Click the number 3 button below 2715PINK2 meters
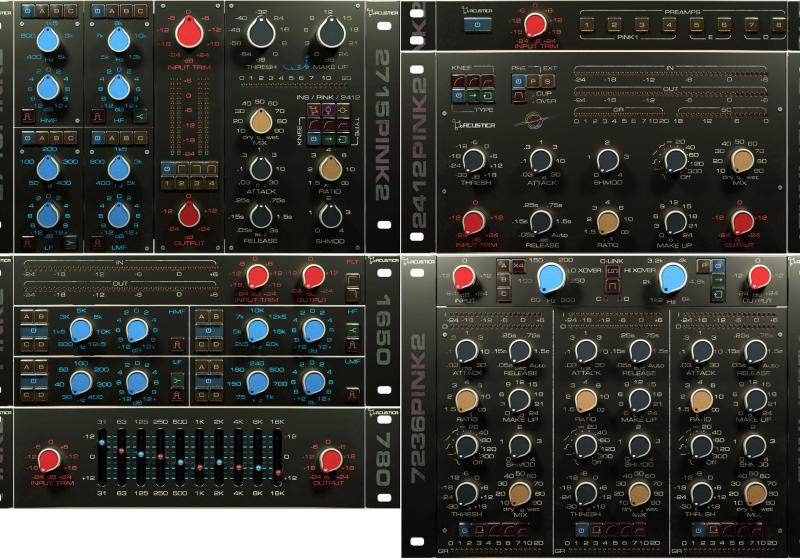The image size is (800, 560). click(196, 183)
